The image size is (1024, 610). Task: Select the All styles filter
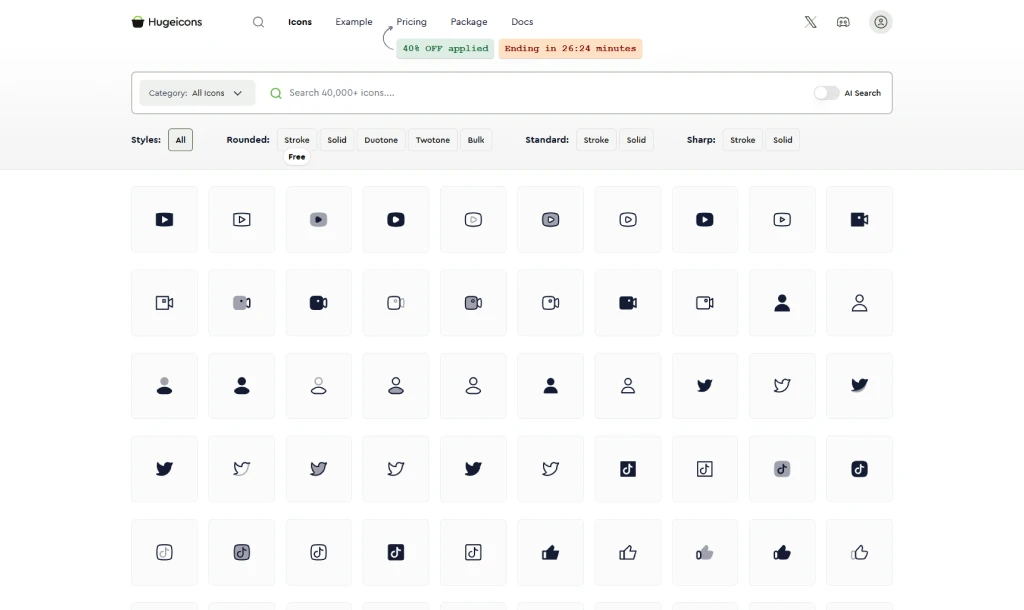point(180,140)
